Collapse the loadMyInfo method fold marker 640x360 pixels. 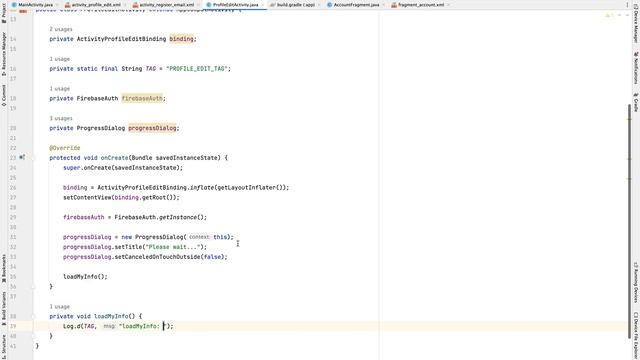(33, 316)
